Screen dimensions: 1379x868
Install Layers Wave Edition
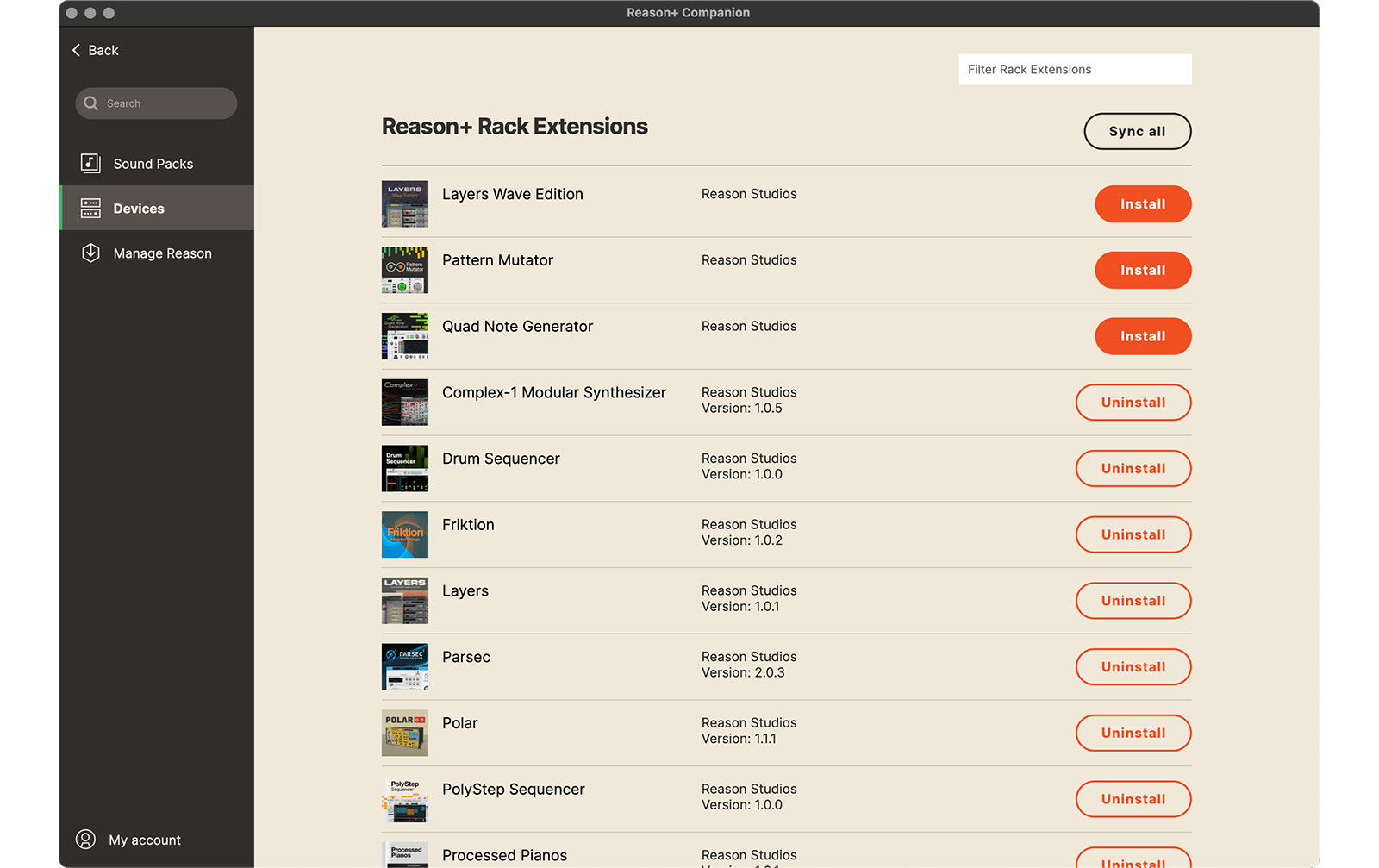click(x=1143, y=204)
